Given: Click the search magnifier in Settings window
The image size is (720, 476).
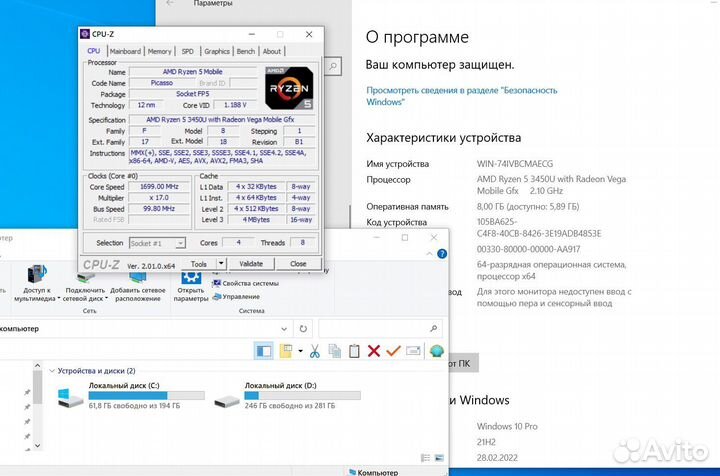Looking at the screenshot, I should click(x=333, y=67).
